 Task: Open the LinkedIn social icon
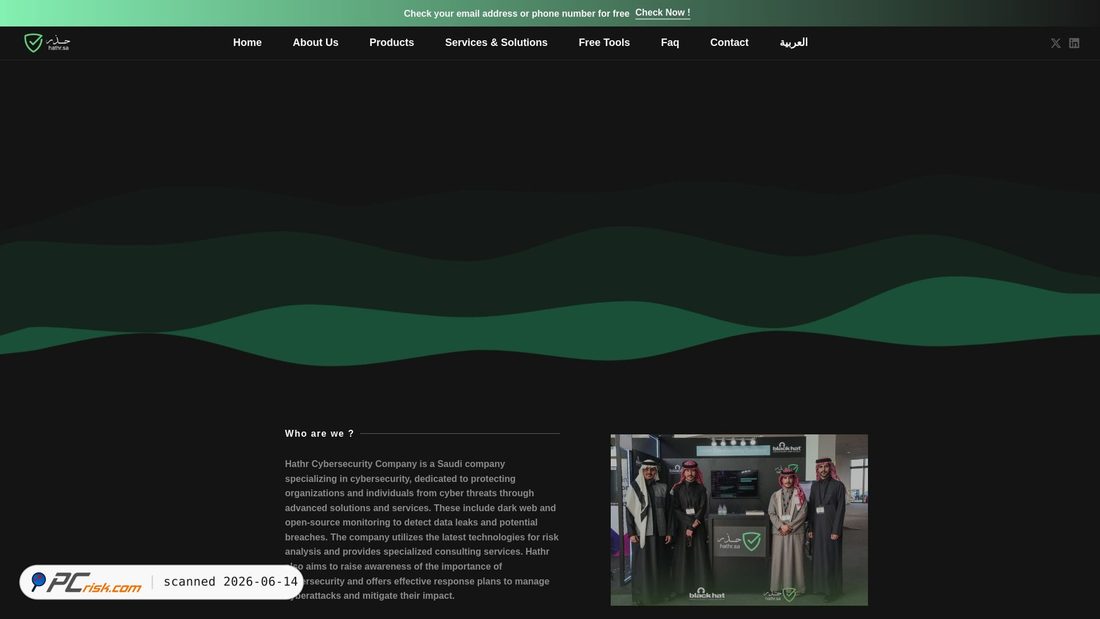pos(1074,43)
